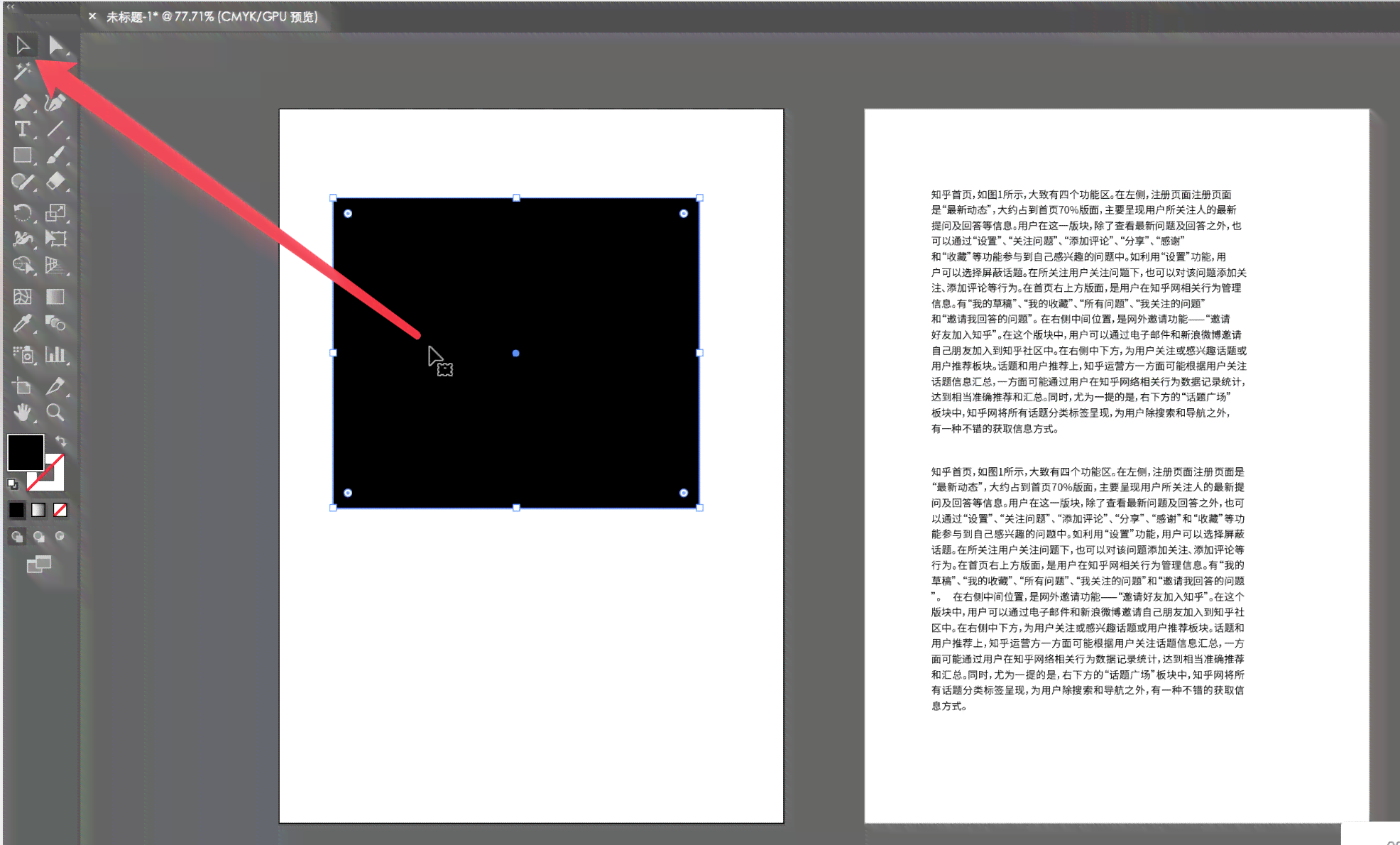Select the Magic Wand tool
Screen dimensions: 1400x845
(x=23, y=72)
